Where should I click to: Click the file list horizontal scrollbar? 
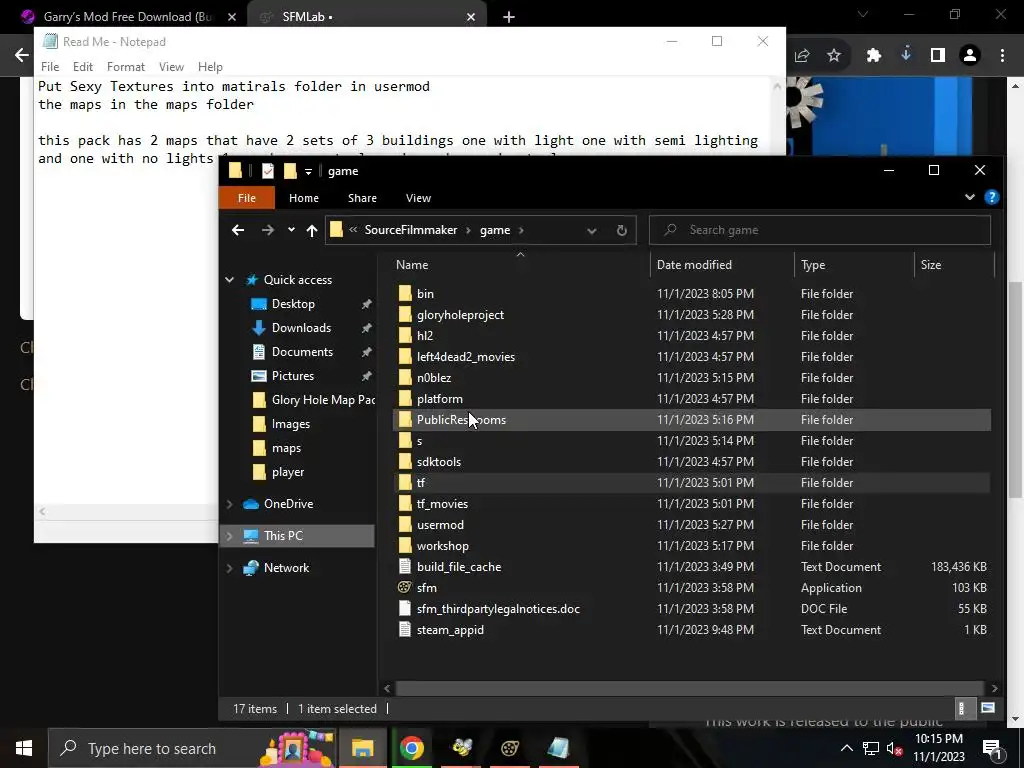click(690, 688)
